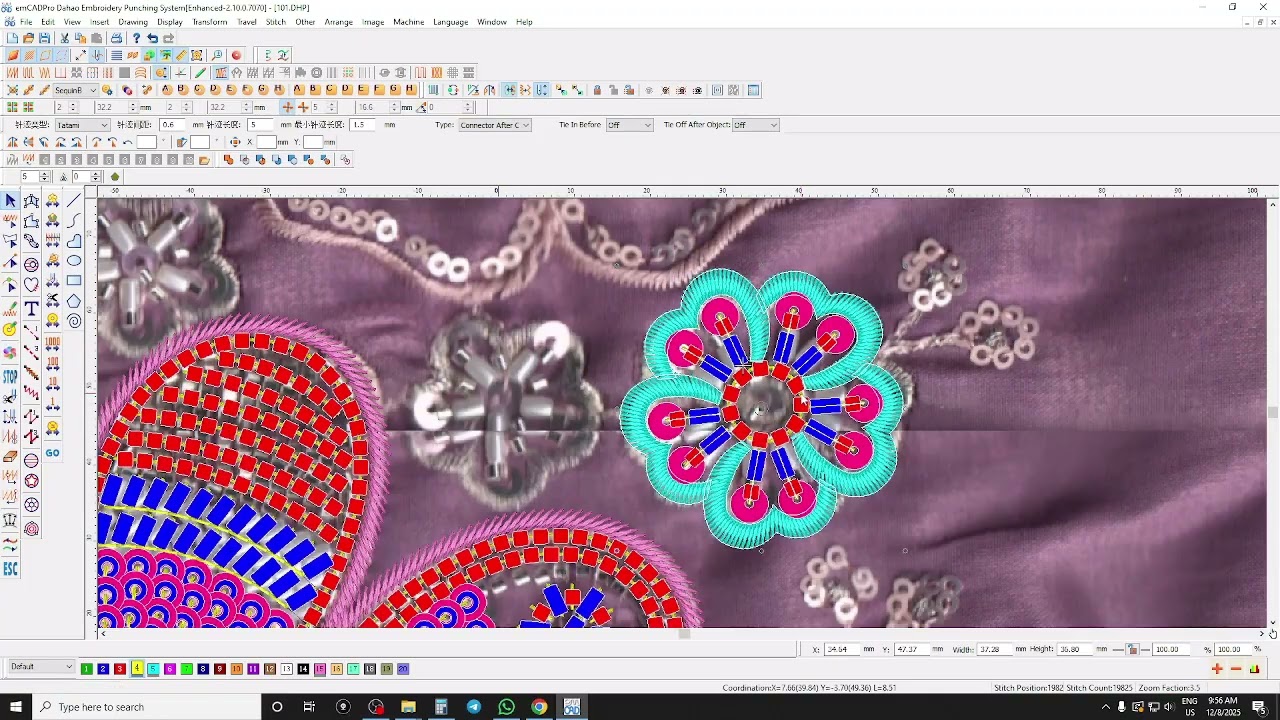
Task: Choose the pentagon polygon tool
Action: pos(74,300)
